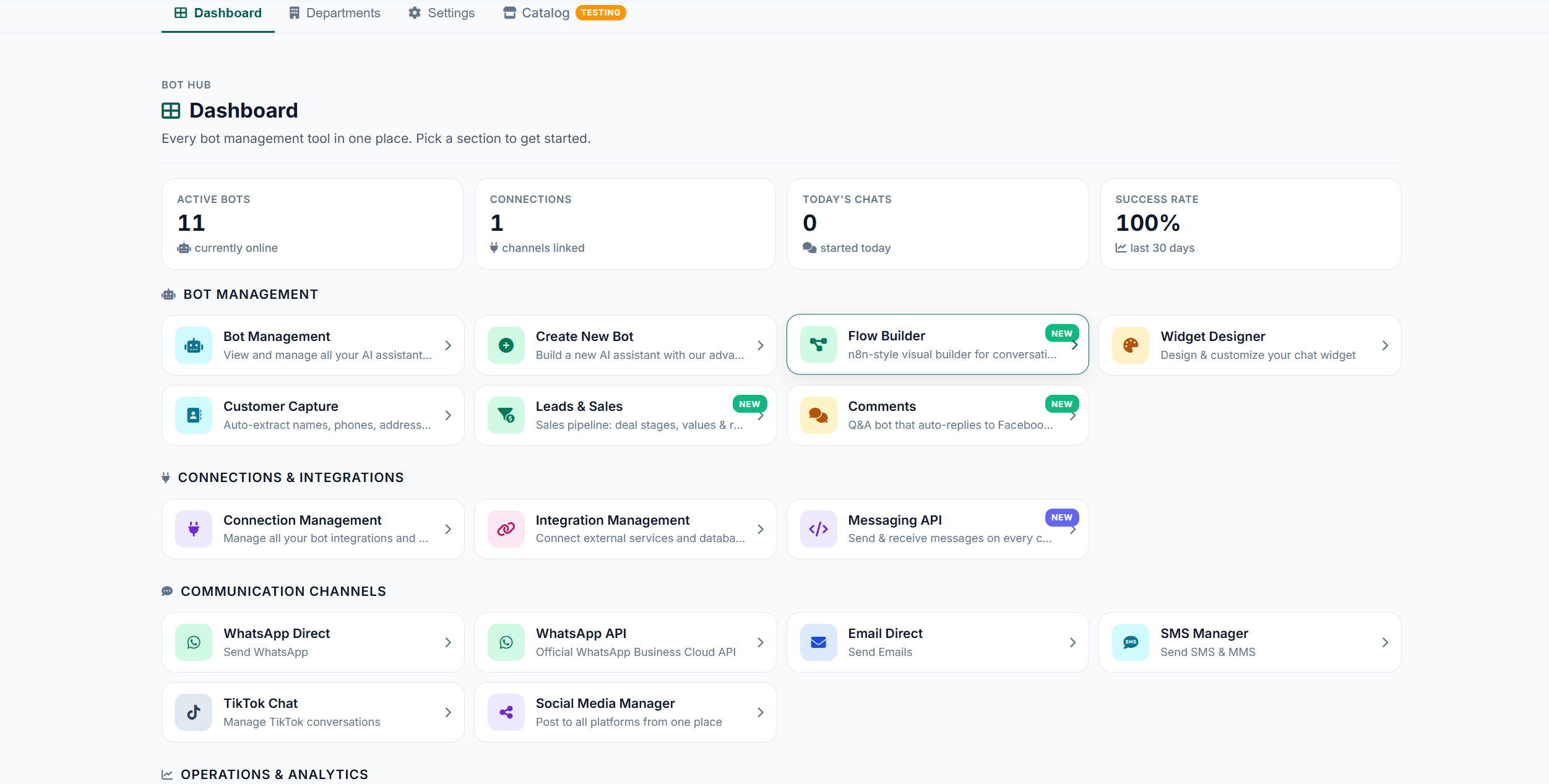Click the Social Media Manager share icon
The width and height of the screenshot is (1549, 784).
click(x=506, y=712)
